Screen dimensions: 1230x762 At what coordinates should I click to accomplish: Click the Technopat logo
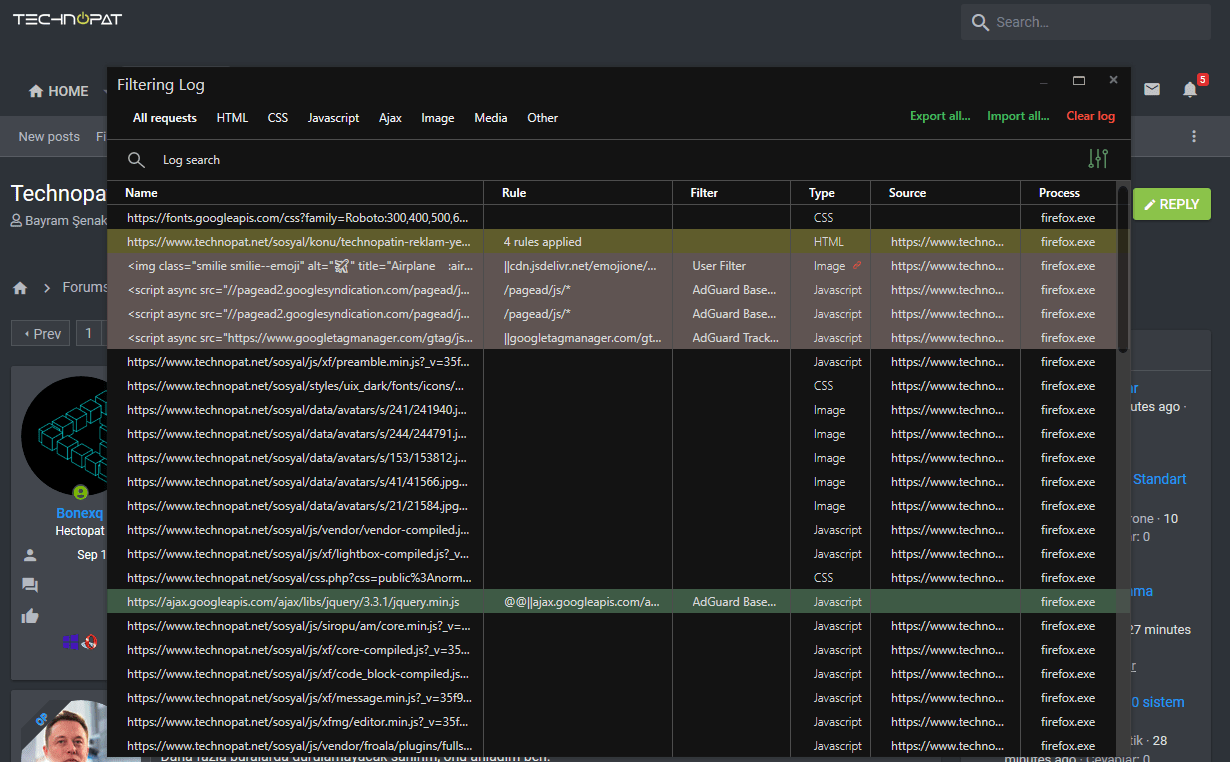click(67, 19)
